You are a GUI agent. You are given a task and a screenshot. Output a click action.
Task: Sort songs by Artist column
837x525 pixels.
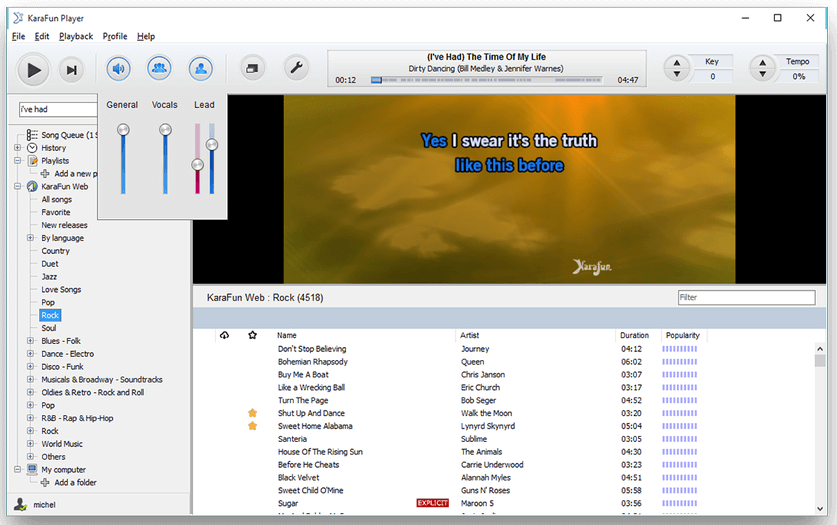point(470,335)
